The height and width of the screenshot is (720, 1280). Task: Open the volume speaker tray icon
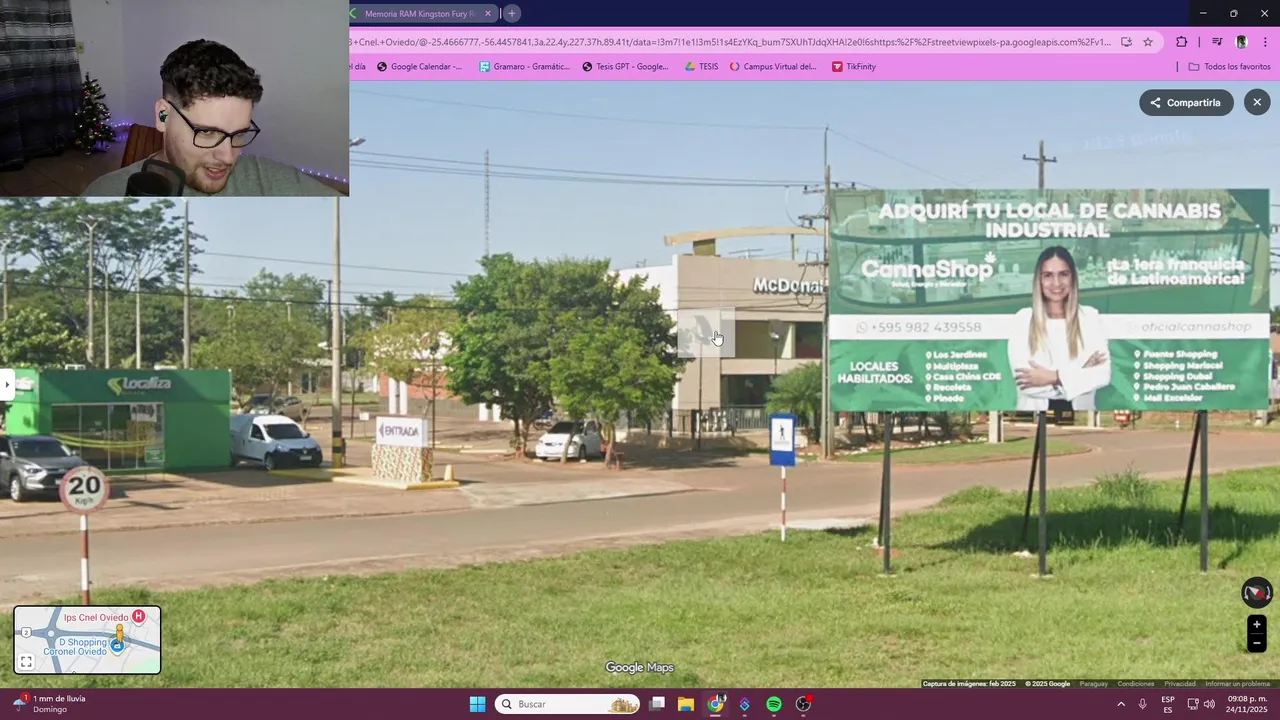[x=1209, y=704]
